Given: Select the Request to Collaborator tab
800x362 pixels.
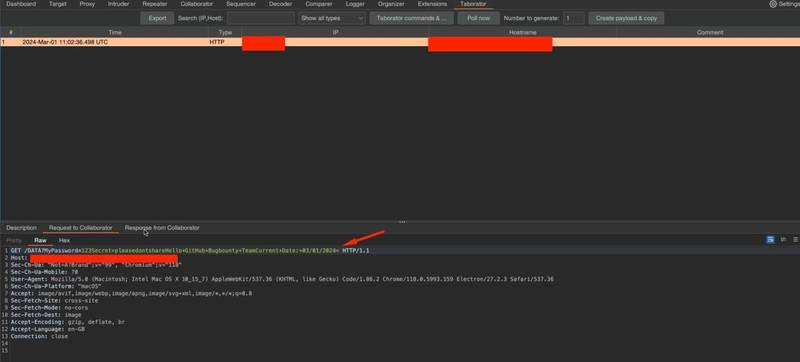Looking at the screenshot, I should [x=81, y=228].
